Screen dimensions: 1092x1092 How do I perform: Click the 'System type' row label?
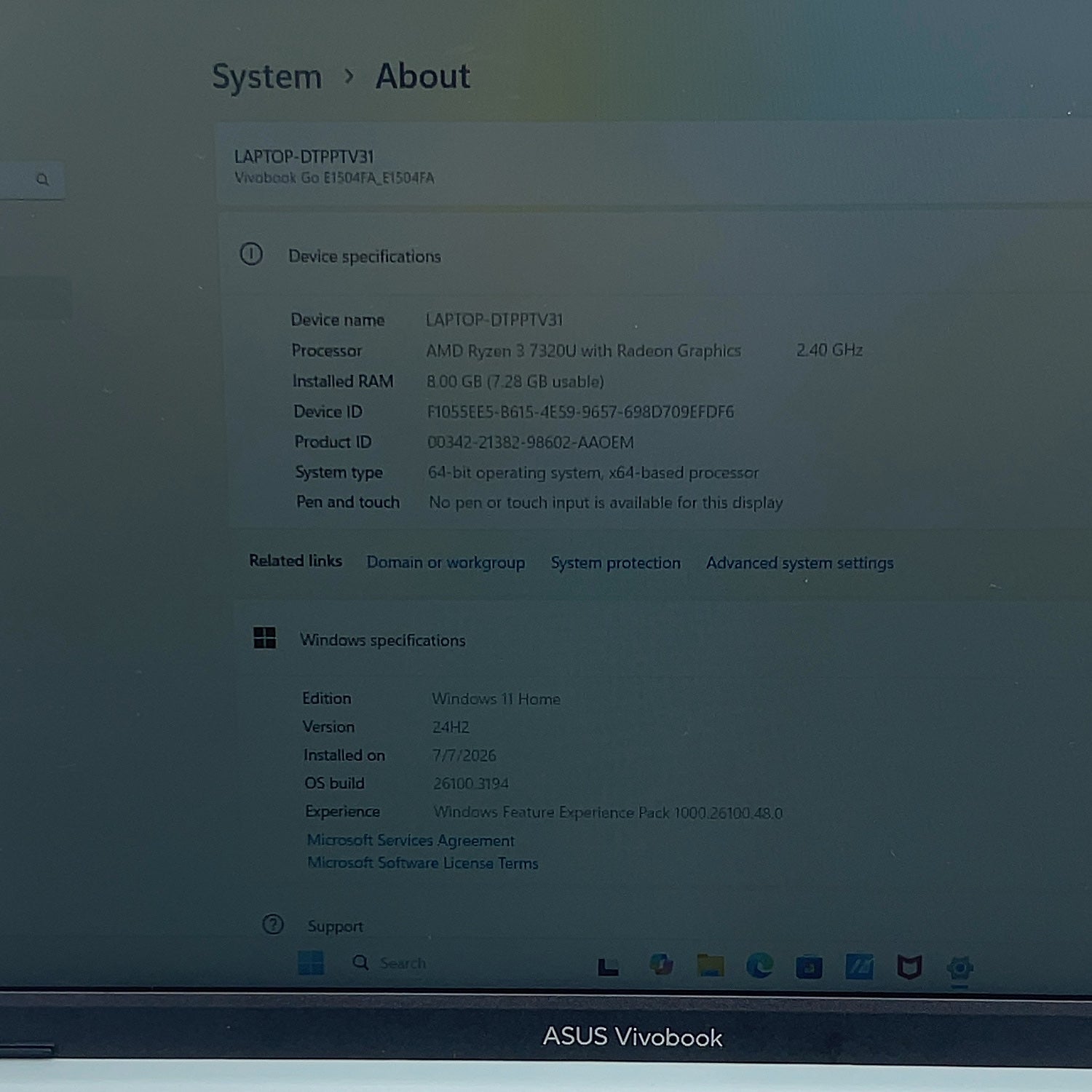pos(339,472)
